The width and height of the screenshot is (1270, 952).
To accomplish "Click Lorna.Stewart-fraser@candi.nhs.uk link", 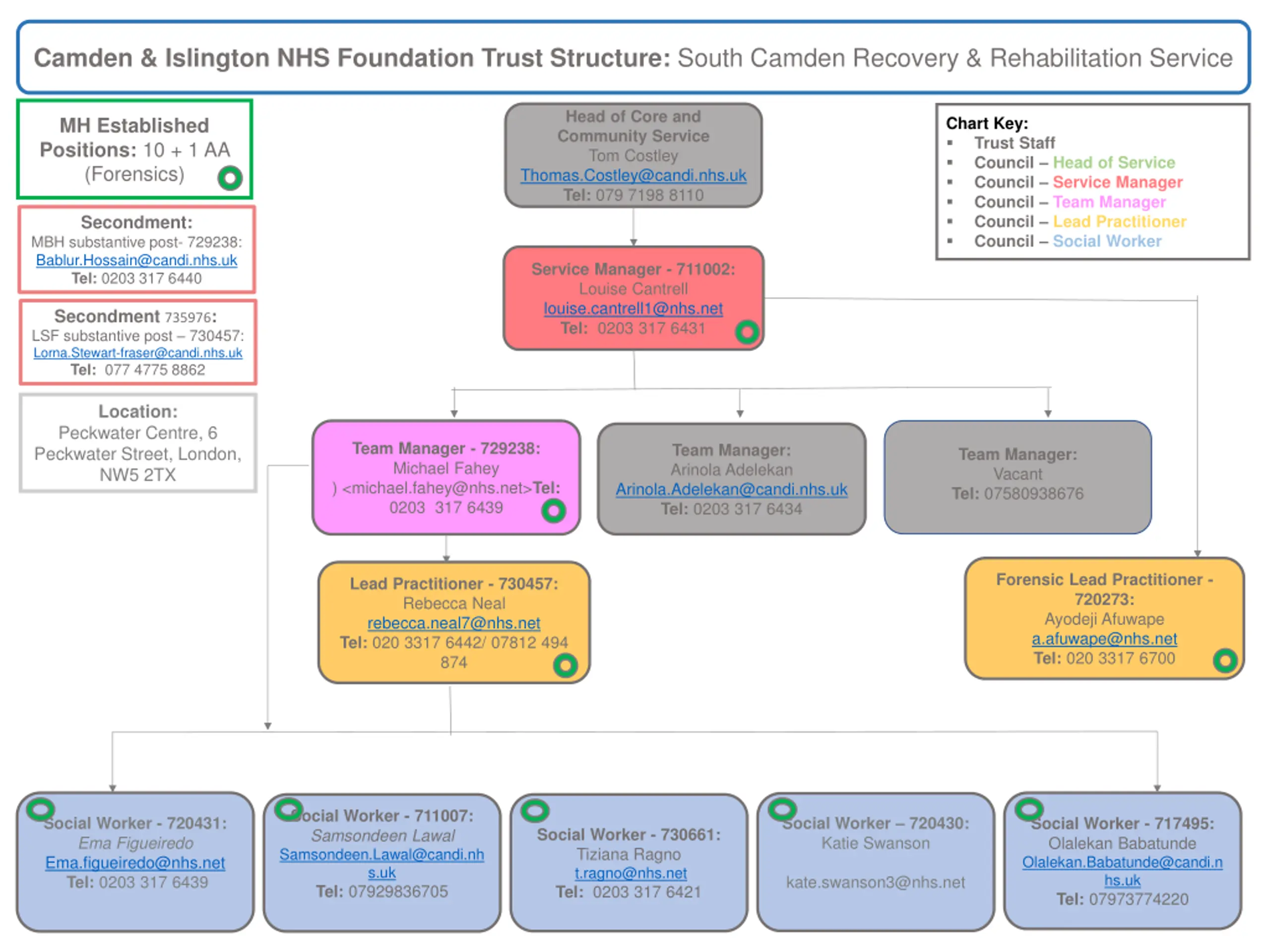I will [x=137, y=353].
